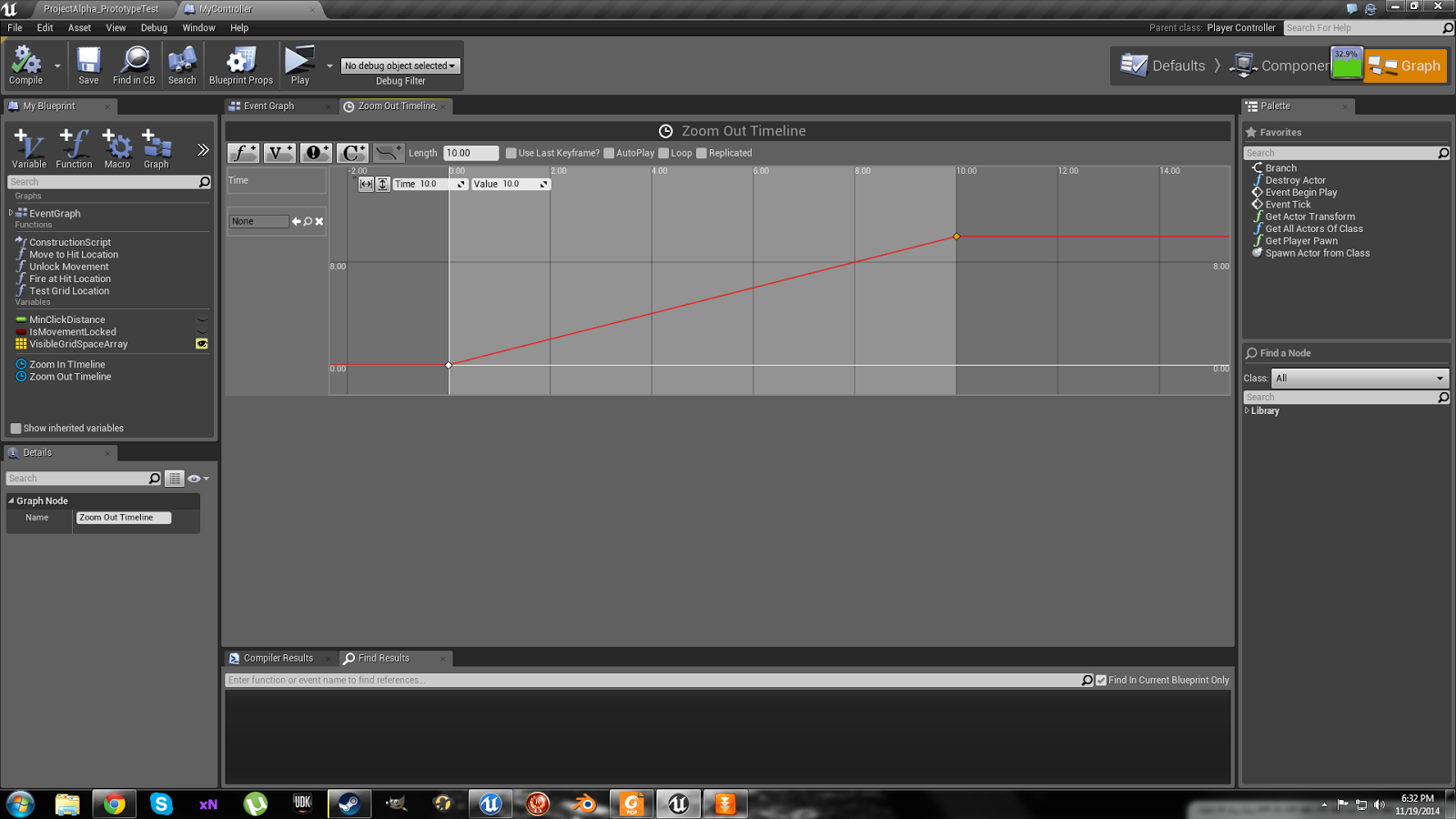
Task: Enable Loop for the timeline
Action: (x=663, y=153)
